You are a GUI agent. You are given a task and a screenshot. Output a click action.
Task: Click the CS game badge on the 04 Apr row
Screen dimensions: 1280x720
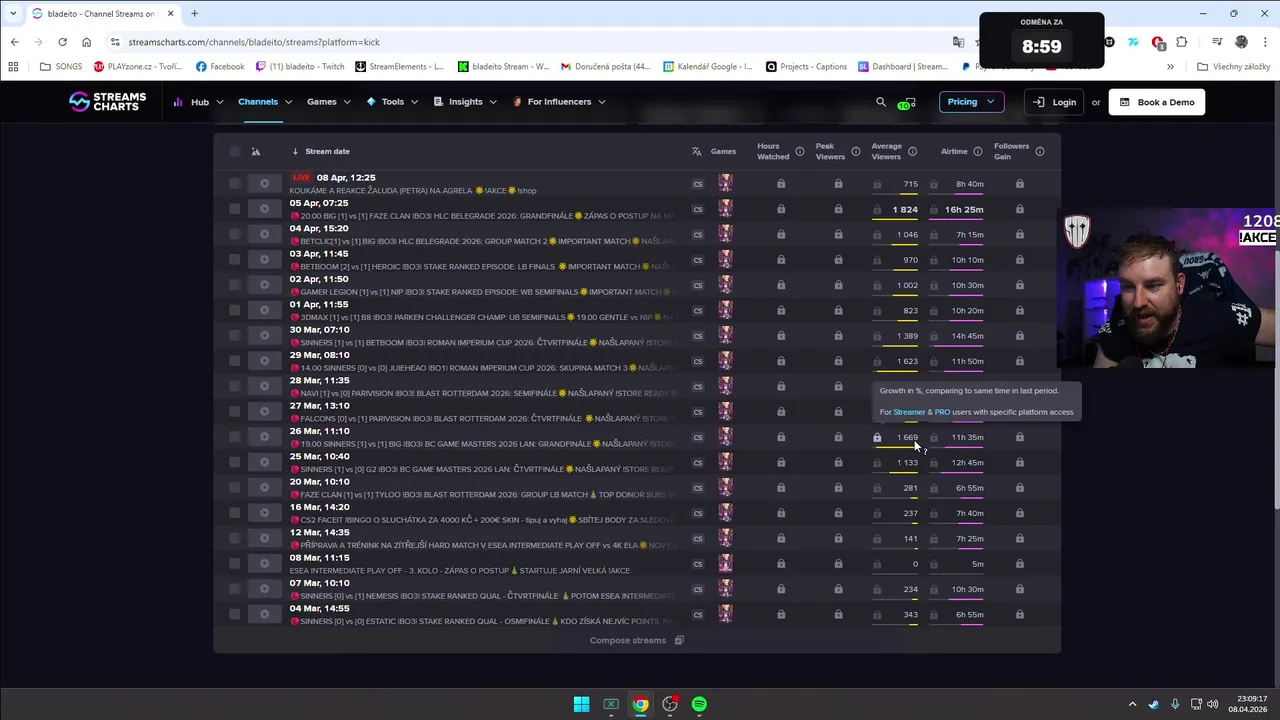(698, 235)
